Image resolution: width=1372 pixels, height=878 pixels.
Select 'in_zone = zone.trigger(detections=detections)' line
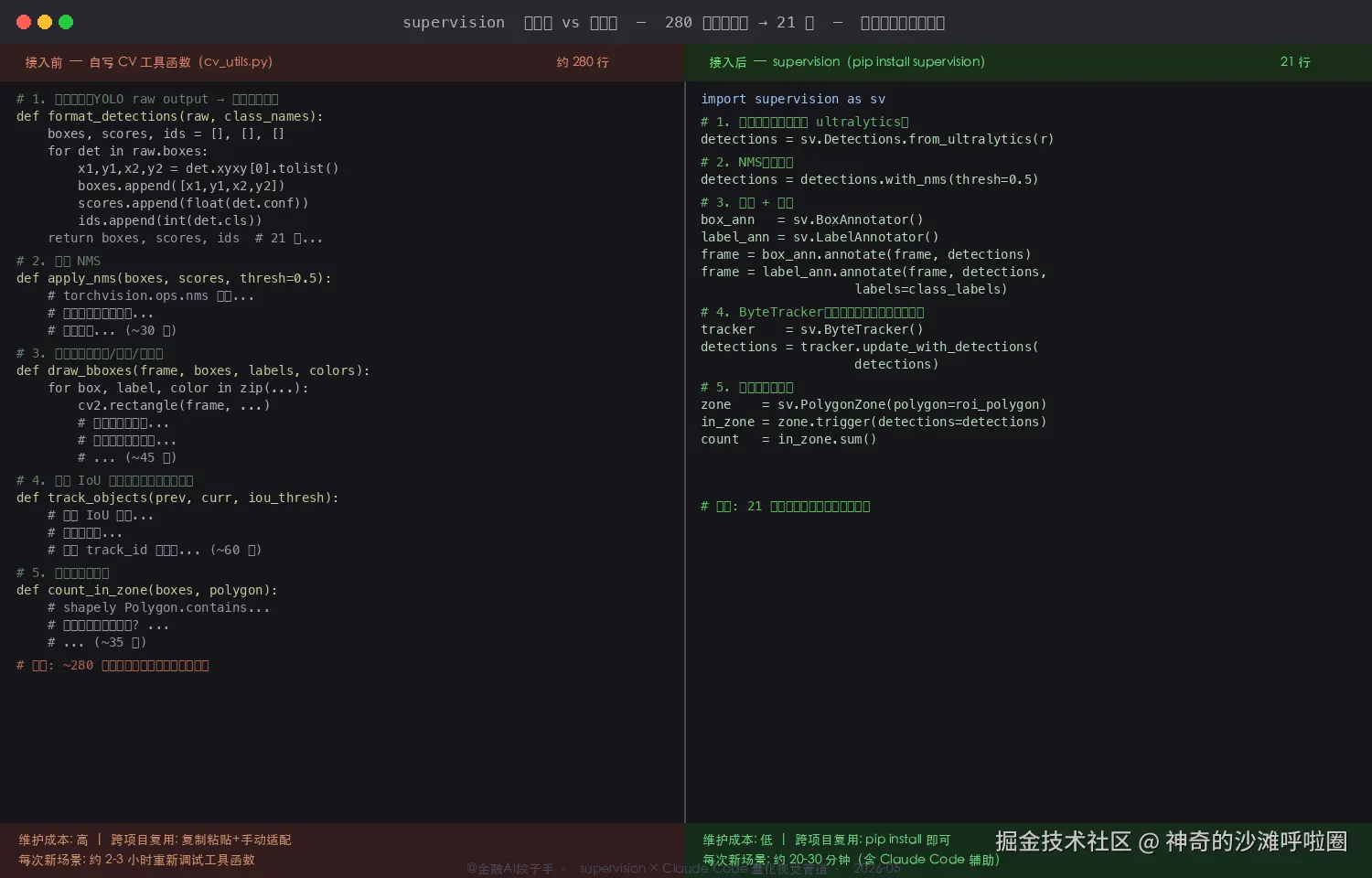(x=874, y=422)
